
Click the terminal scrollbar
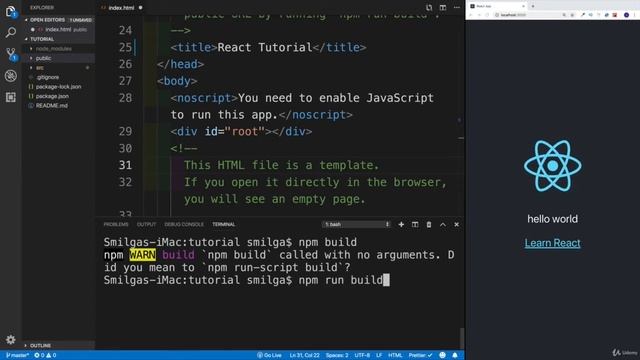pos(462,338)
